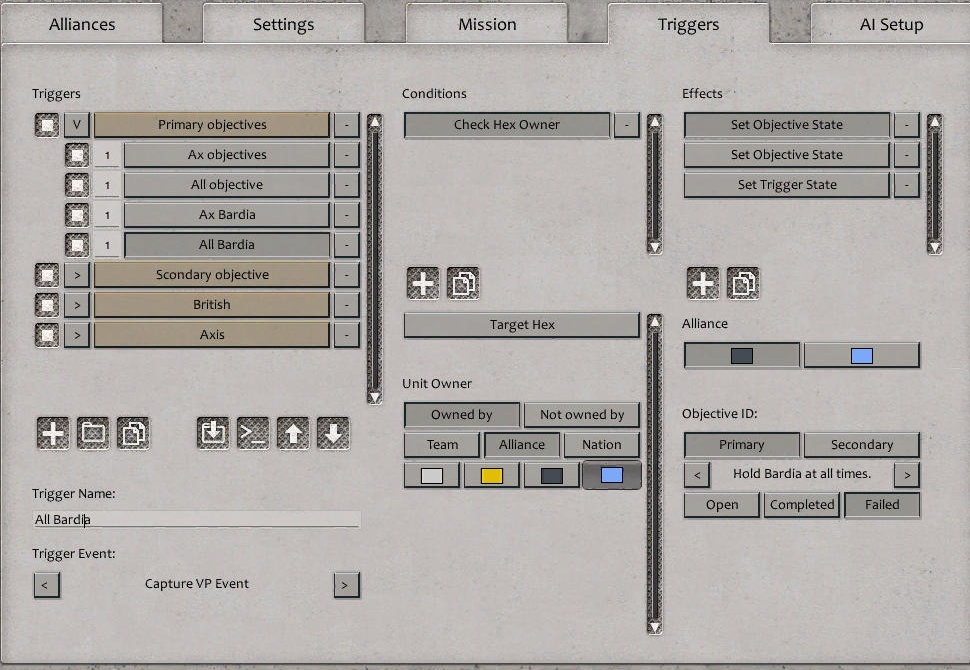Select the Triggers tab
This screenshot has height=670, width=970.
pyautogui.click(x=689, y=24)
